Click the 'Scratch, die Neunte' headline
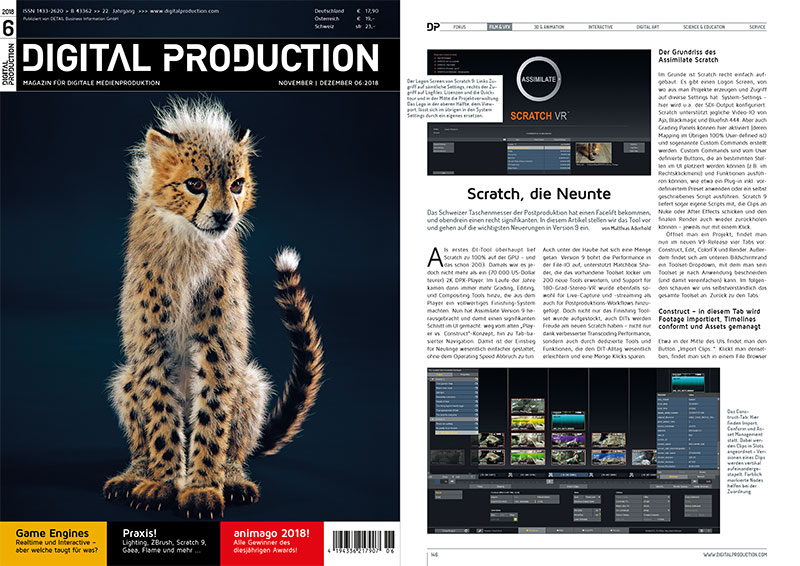The height and width of the screenshot is (566, 800). coord(539,194)
